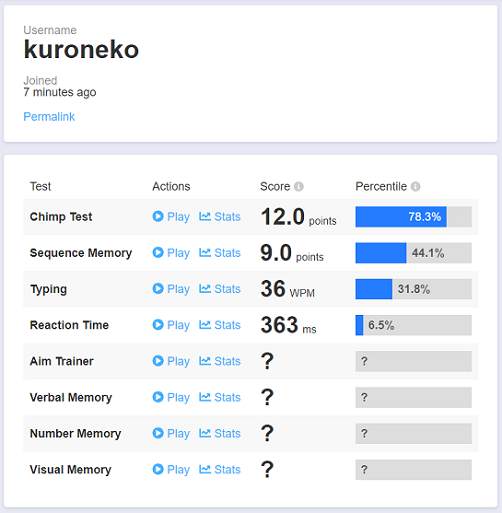Select Play text for Typing

(x=178, y=289)
